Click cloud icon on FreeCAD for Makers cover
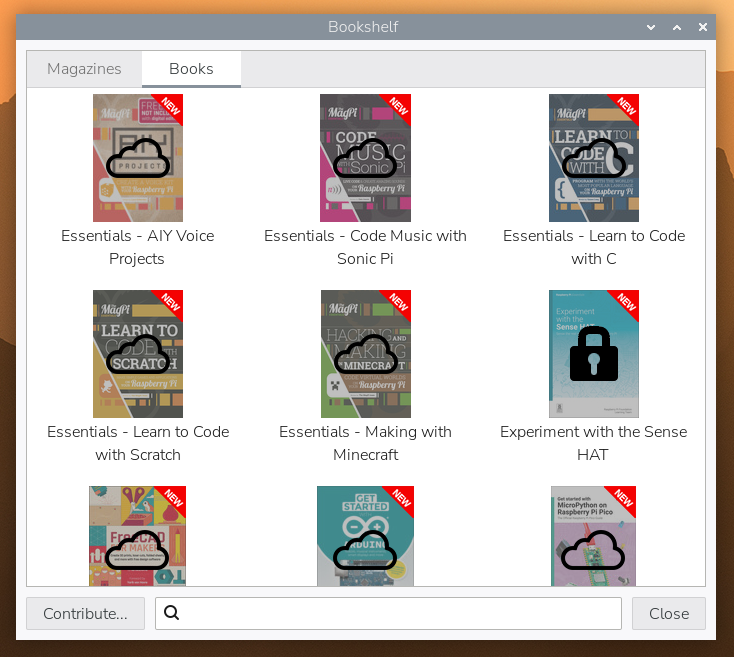 [138, 550]
